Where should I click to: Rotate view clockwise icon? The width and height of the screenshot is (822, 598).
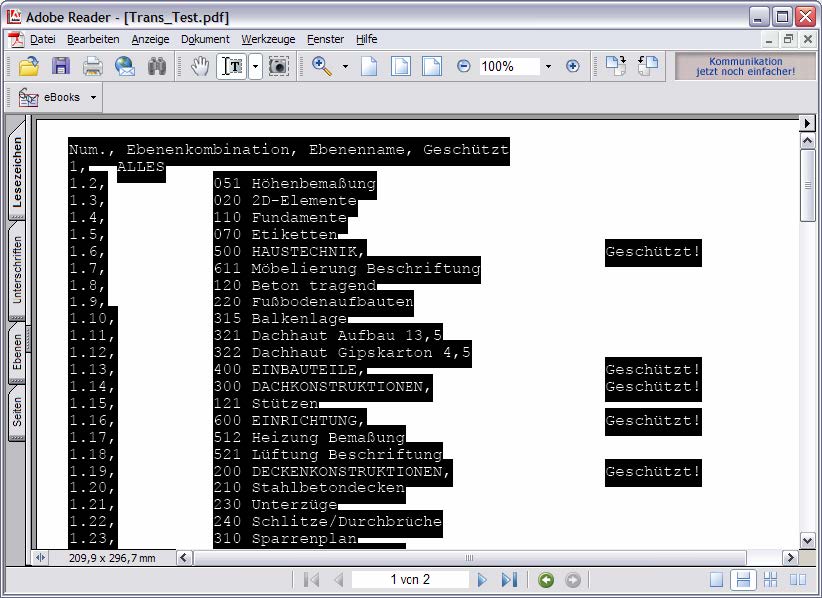coord(615,67)
